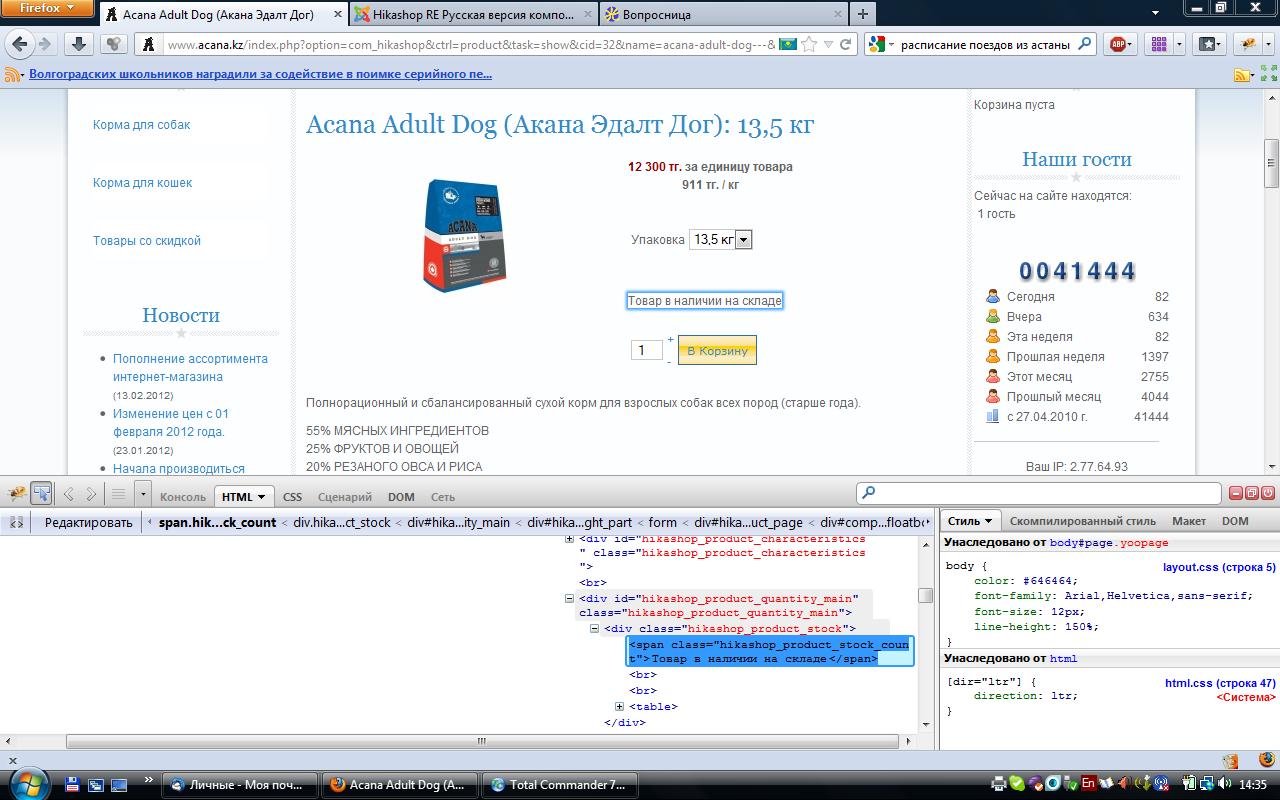Activate the Firebug element inspect tool

(x=41, y=494)
